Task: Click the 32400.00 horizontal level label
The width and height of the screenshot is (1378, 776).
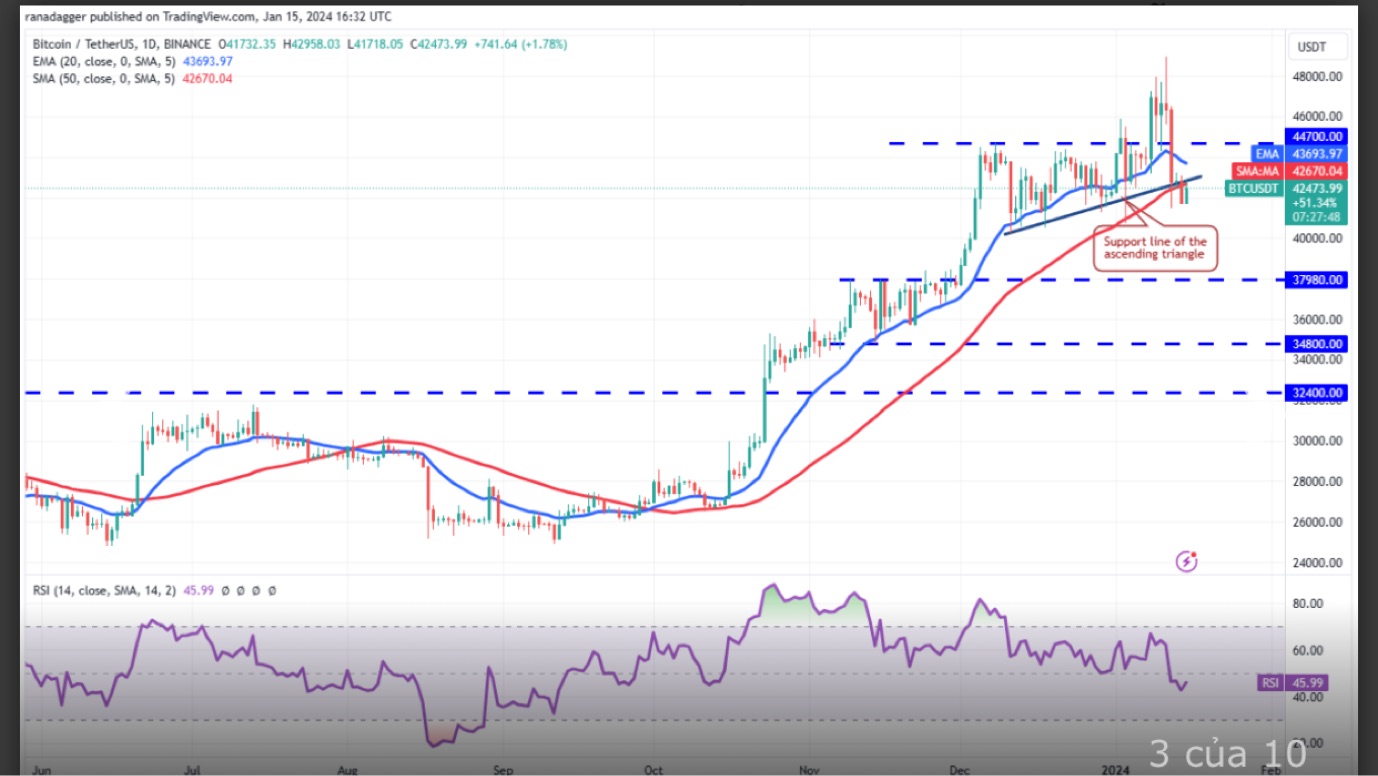Action: [x=1317, y=393]
